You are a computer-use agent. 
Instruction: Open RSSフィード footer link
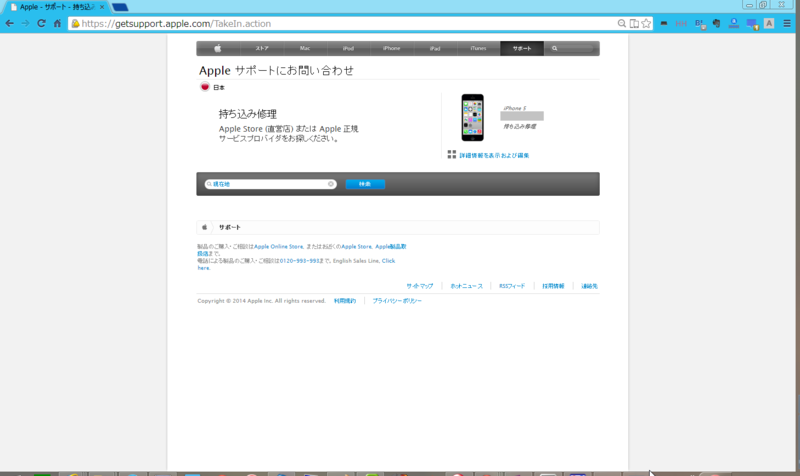(512, 286)
